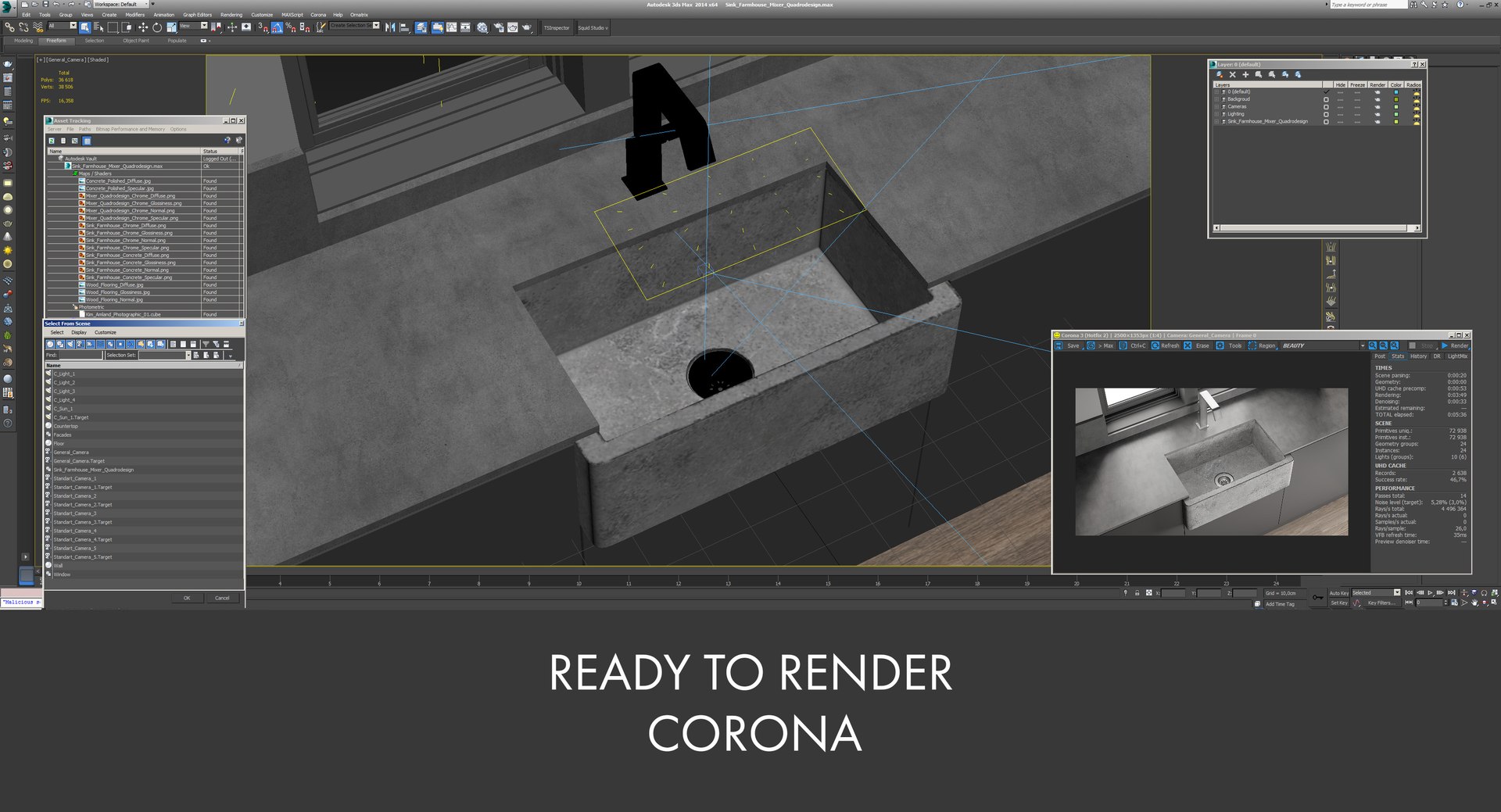This screenshot has height=812, width=1501.
Task: Click Erase in Corona frame buffer
Action: pos(1197,345)
